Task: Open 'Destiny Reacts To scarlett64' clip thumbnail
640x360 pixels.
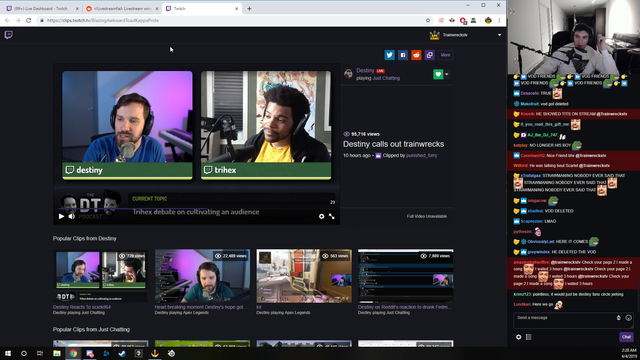Action: (100, 276)
